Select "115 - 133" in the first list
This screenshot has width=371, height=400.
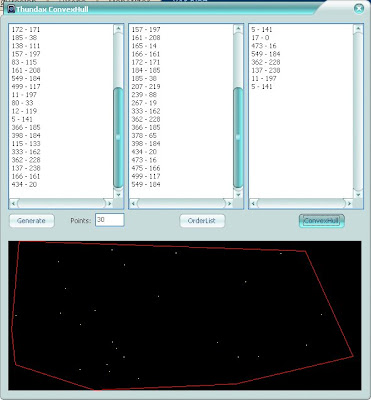pos(26,144)
